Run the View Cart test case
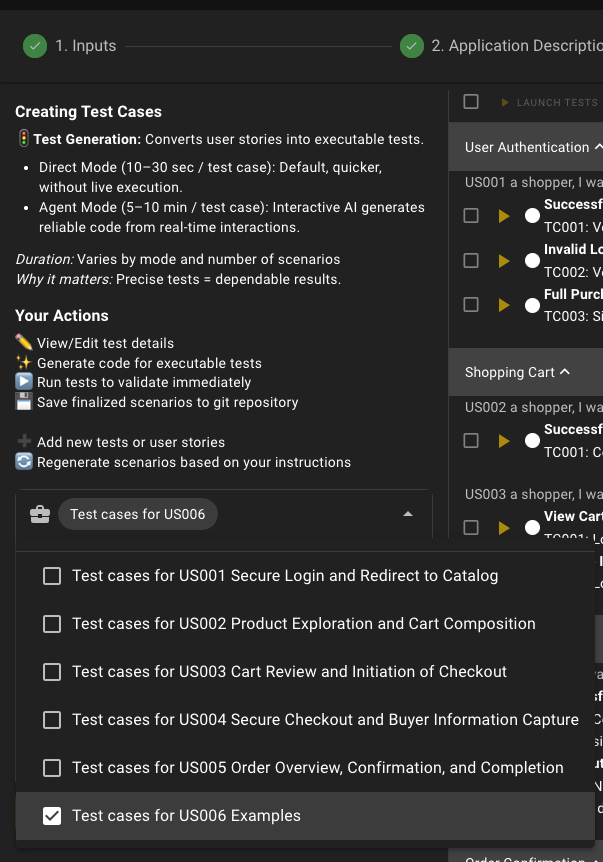 pos(505,527)
